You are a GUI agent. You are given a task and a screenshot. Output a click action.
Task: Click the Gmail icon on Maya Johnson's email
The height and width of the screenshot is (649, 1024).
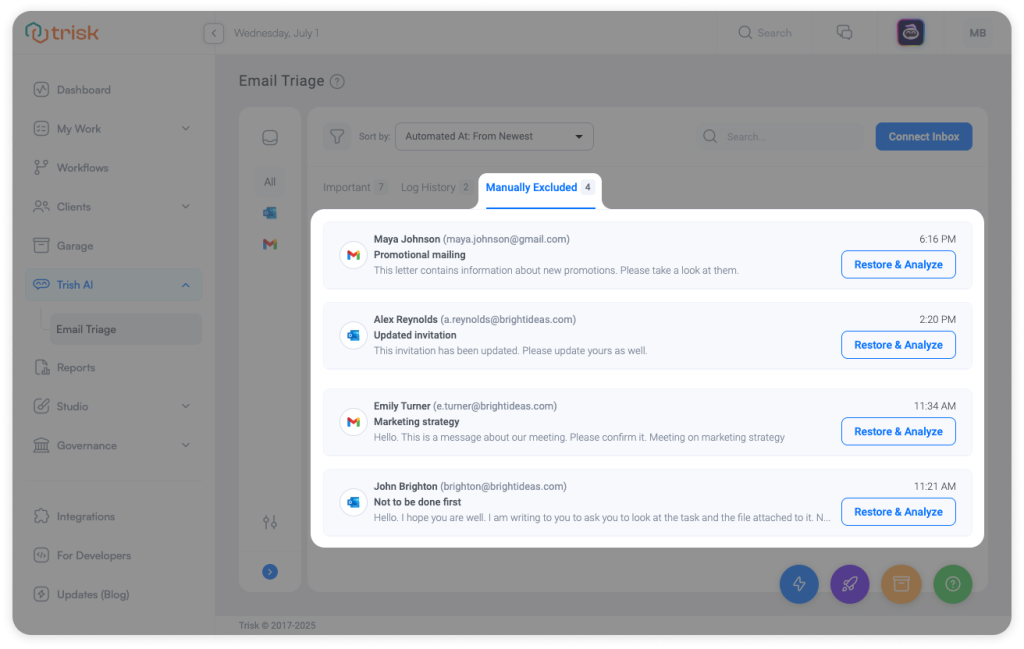353,255
